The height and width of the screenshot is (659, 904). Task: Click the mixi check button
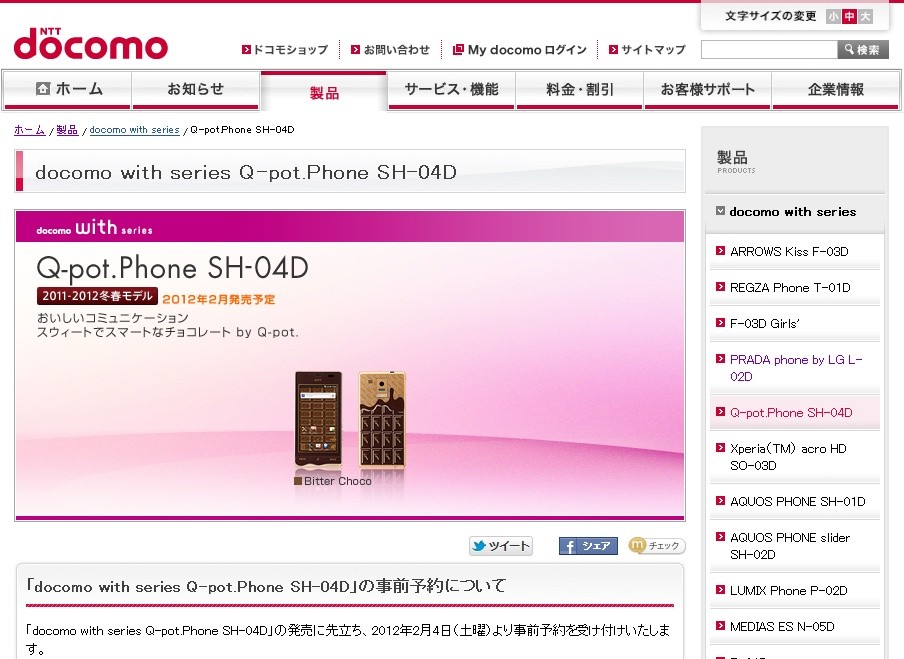point(657,545)
